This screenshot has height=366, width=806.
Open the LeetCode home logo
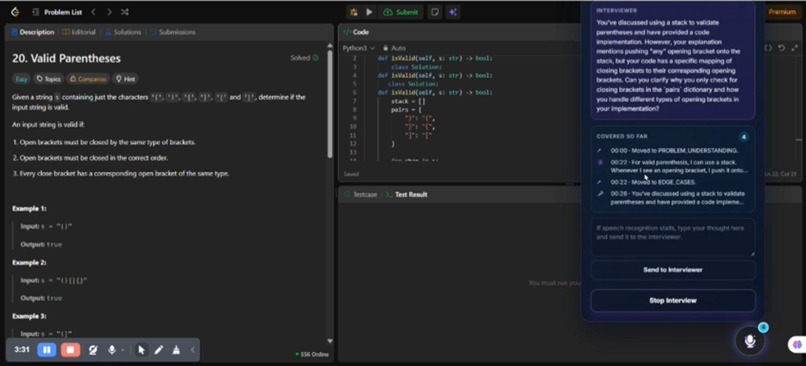[15, 12]
